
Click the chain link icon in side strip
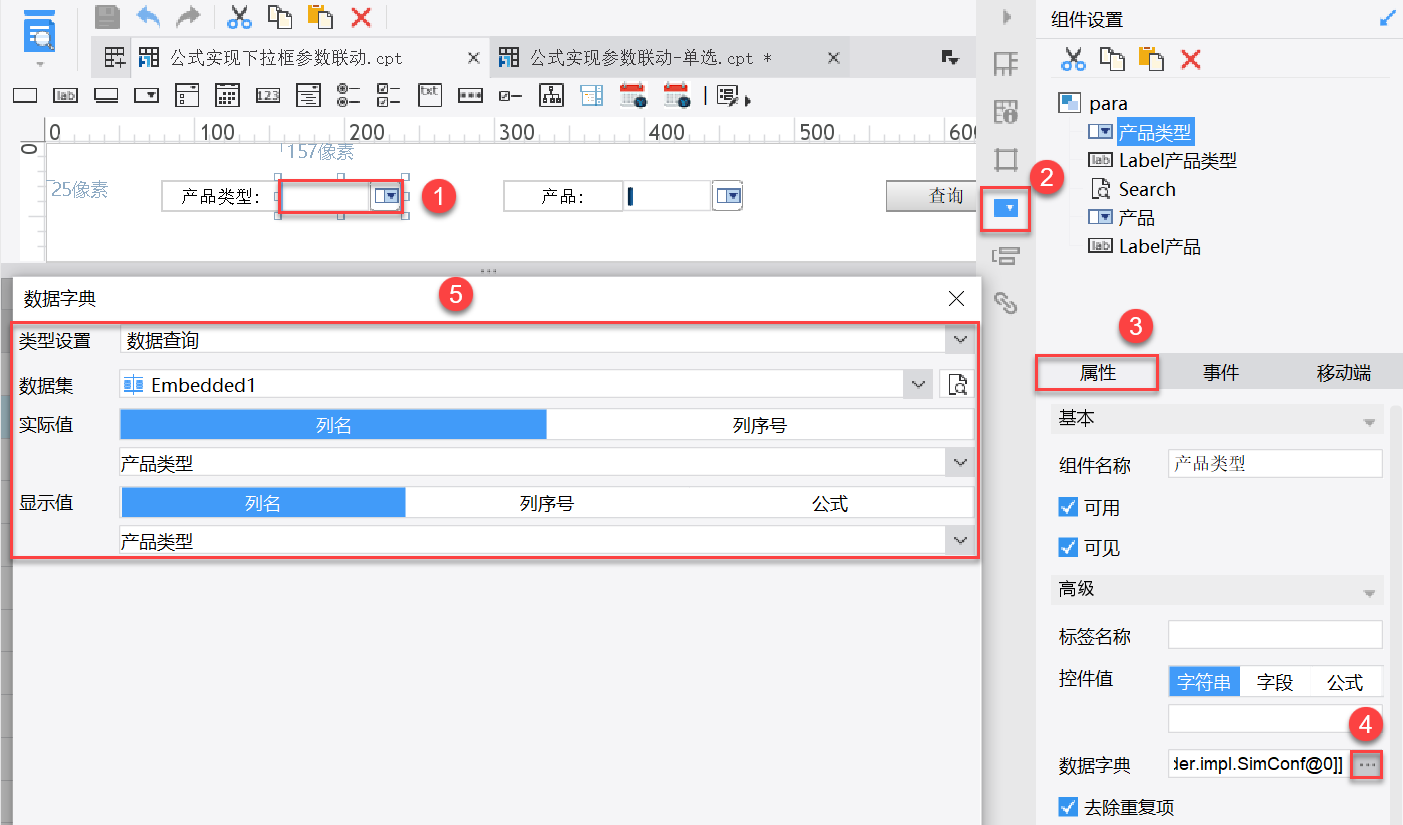tap(1005, 301)
